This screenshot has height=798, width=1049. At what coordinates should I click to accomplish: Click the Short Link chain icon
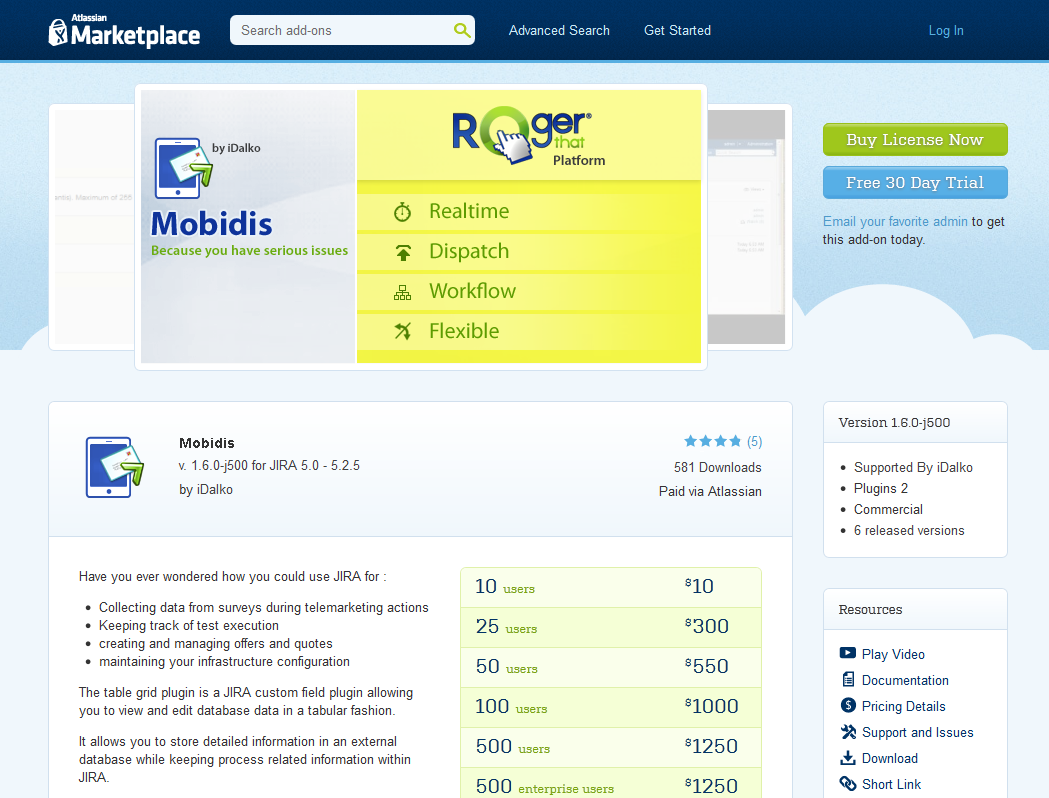pos(848,784)
